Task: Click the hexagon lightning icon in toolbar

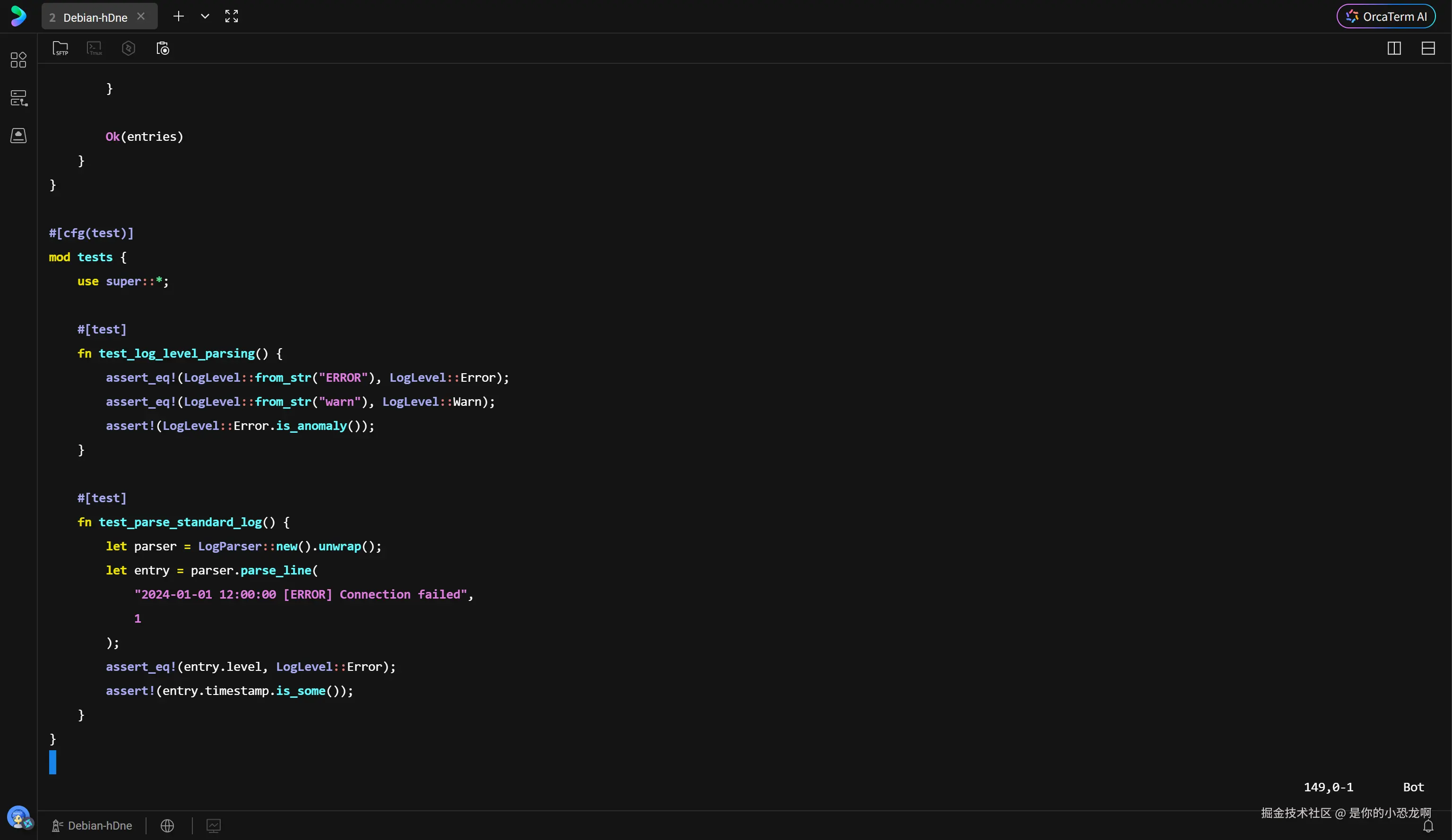Action: click(x=129, y=48)
